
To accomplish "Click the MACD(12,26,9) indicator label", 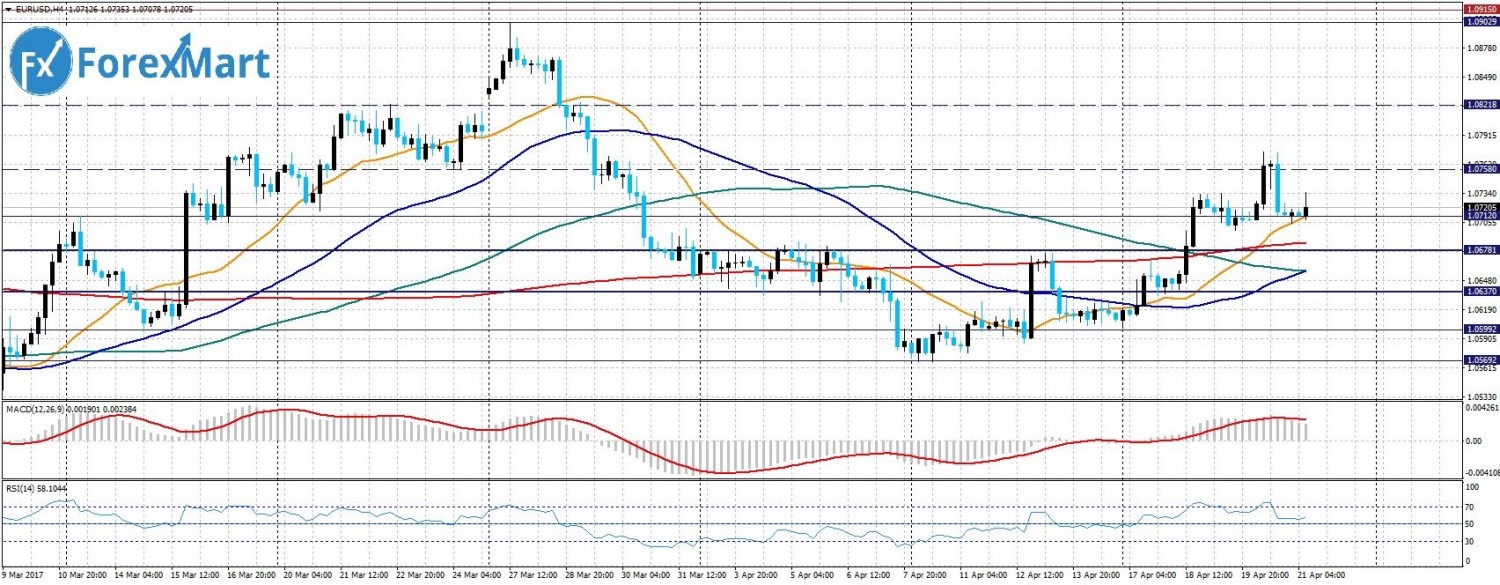I will [35, 409].
